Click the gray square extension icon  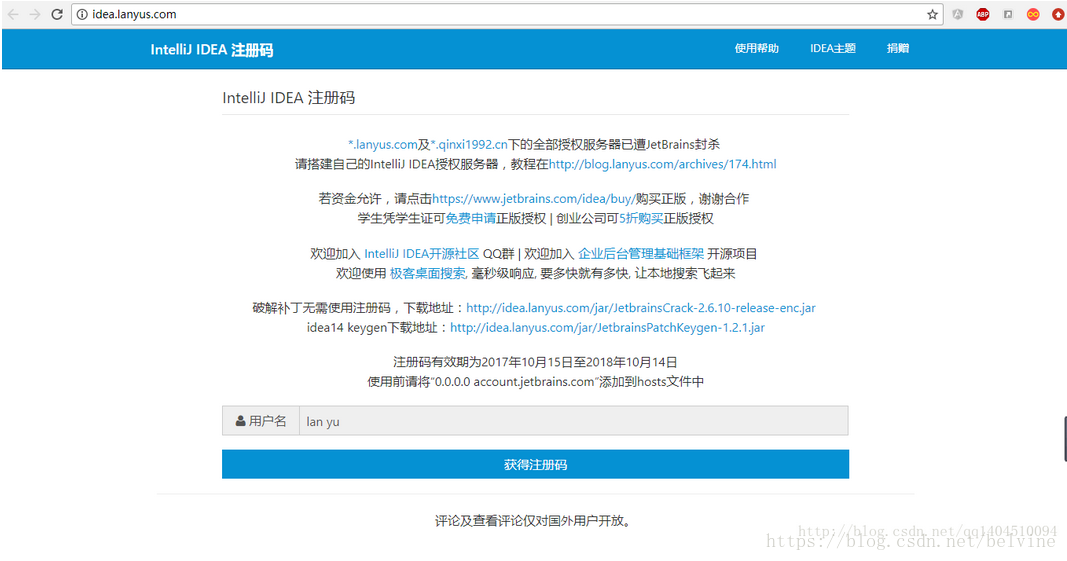coord(1008,14)
